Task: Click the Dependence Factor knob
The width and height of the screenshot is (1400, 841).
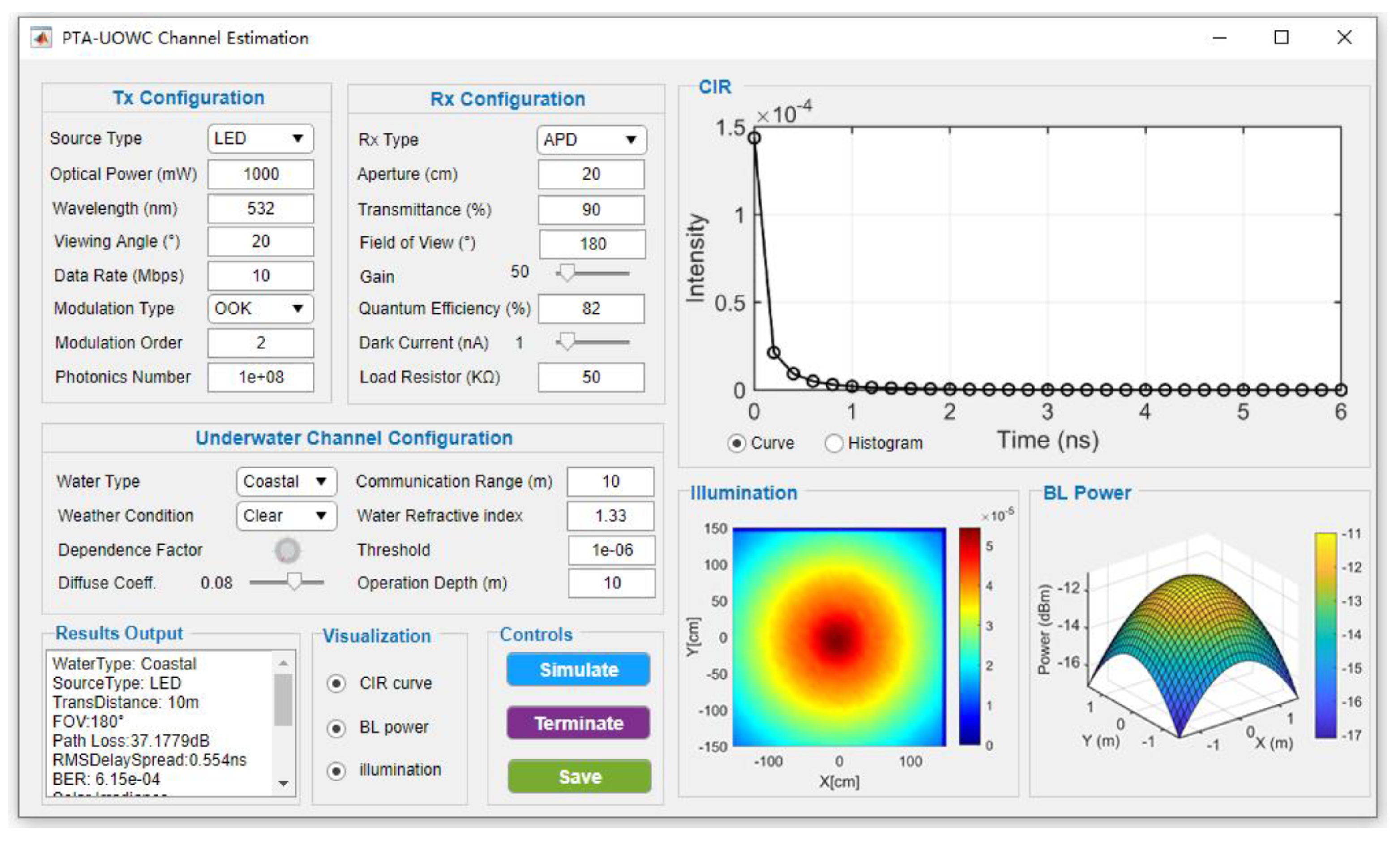Action: point(287,550)
